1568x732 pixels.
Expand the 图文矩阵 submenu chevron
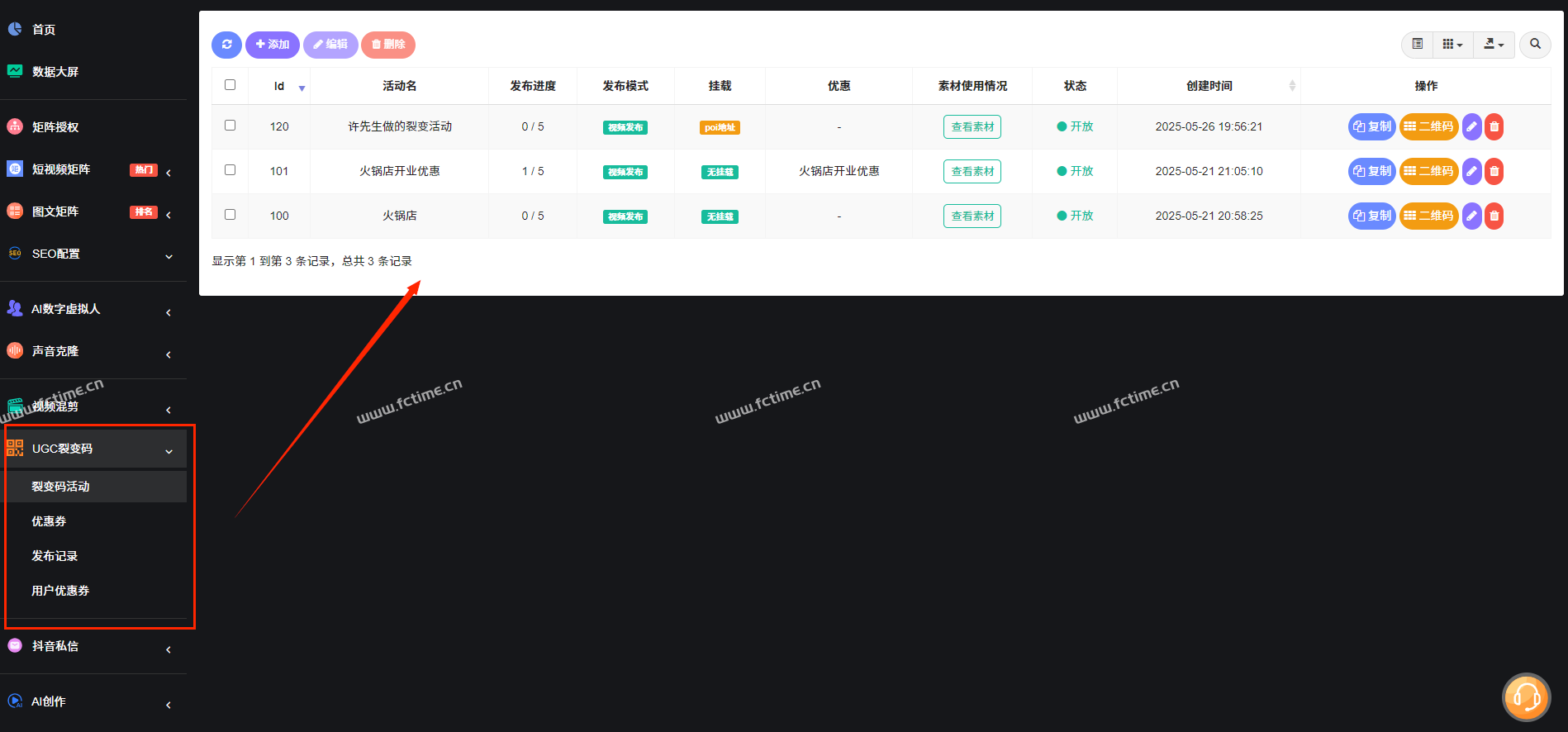(169, 215)
